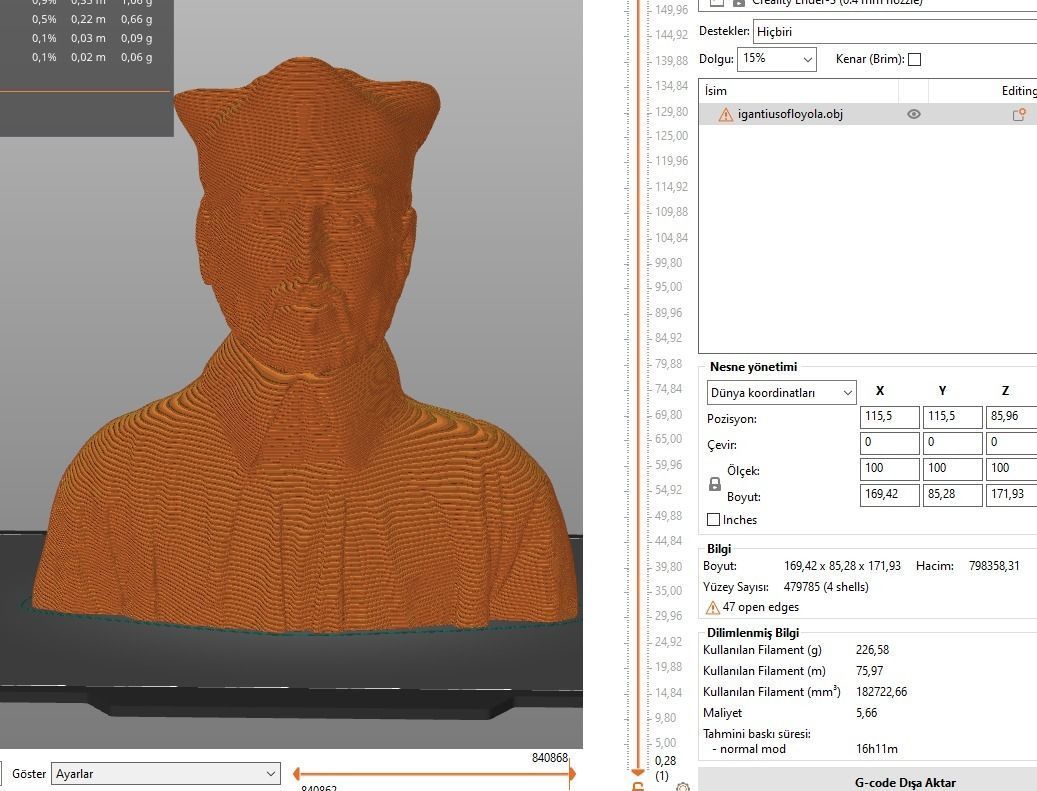1037x791 pixels.
Task: Click the İsim column header
Action: [798, 91]
